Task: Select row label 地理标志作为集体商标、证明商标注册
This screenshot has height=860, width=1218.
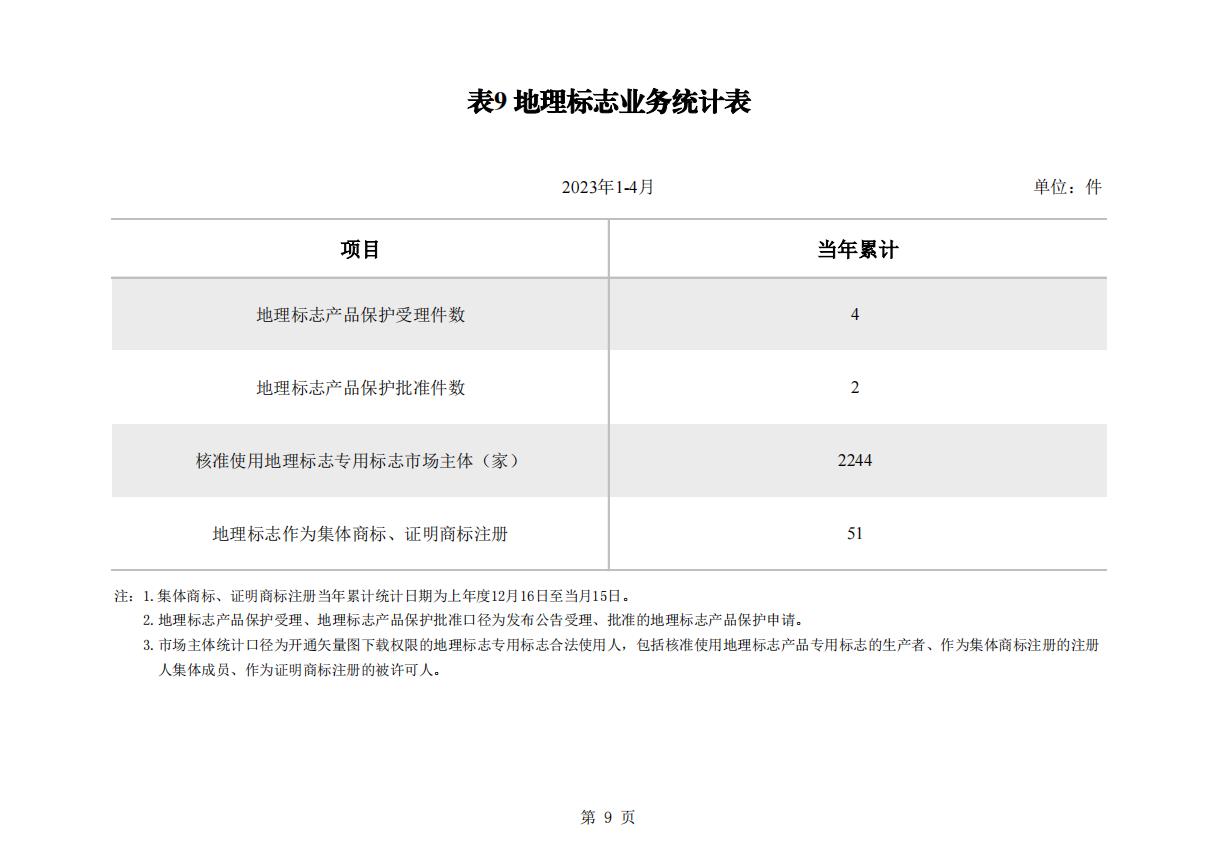Action: tap(360, 534)
